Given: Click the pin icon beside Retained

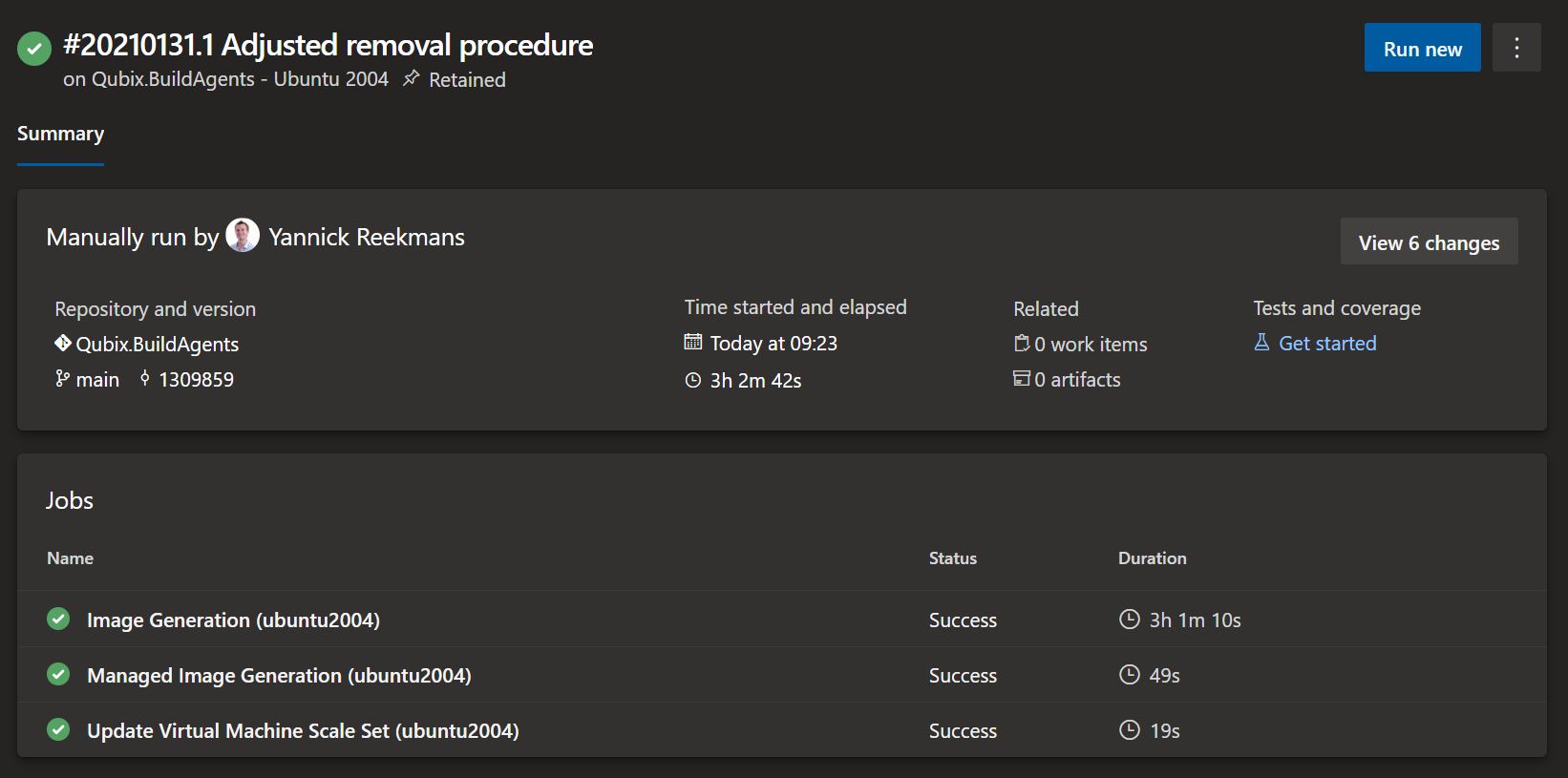Looking at the screenshot, I should (412, 78).
